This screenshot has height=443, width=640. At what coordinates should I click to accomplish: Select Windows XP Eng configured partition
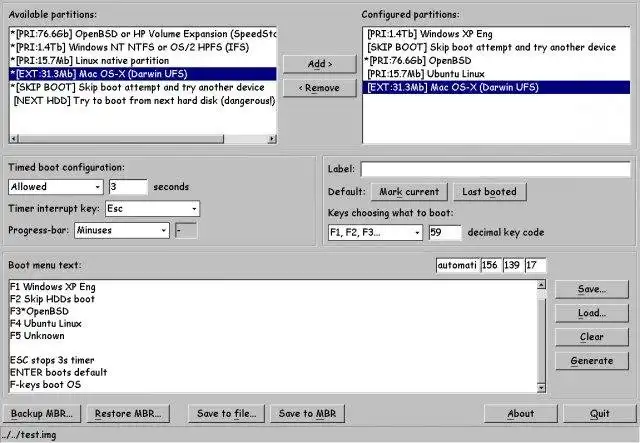pos(496,34)
